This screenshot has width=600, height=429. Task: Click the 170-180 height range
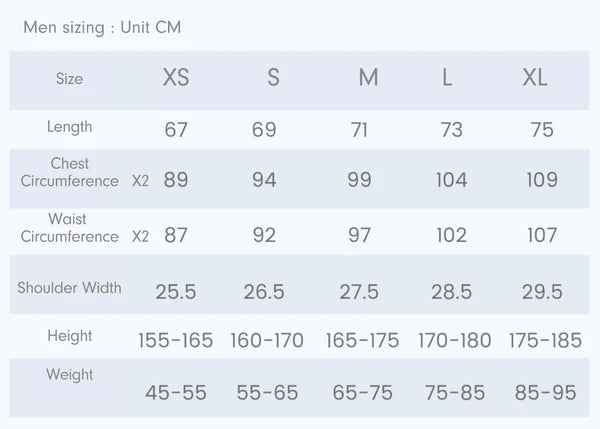(x=454, y=341)
